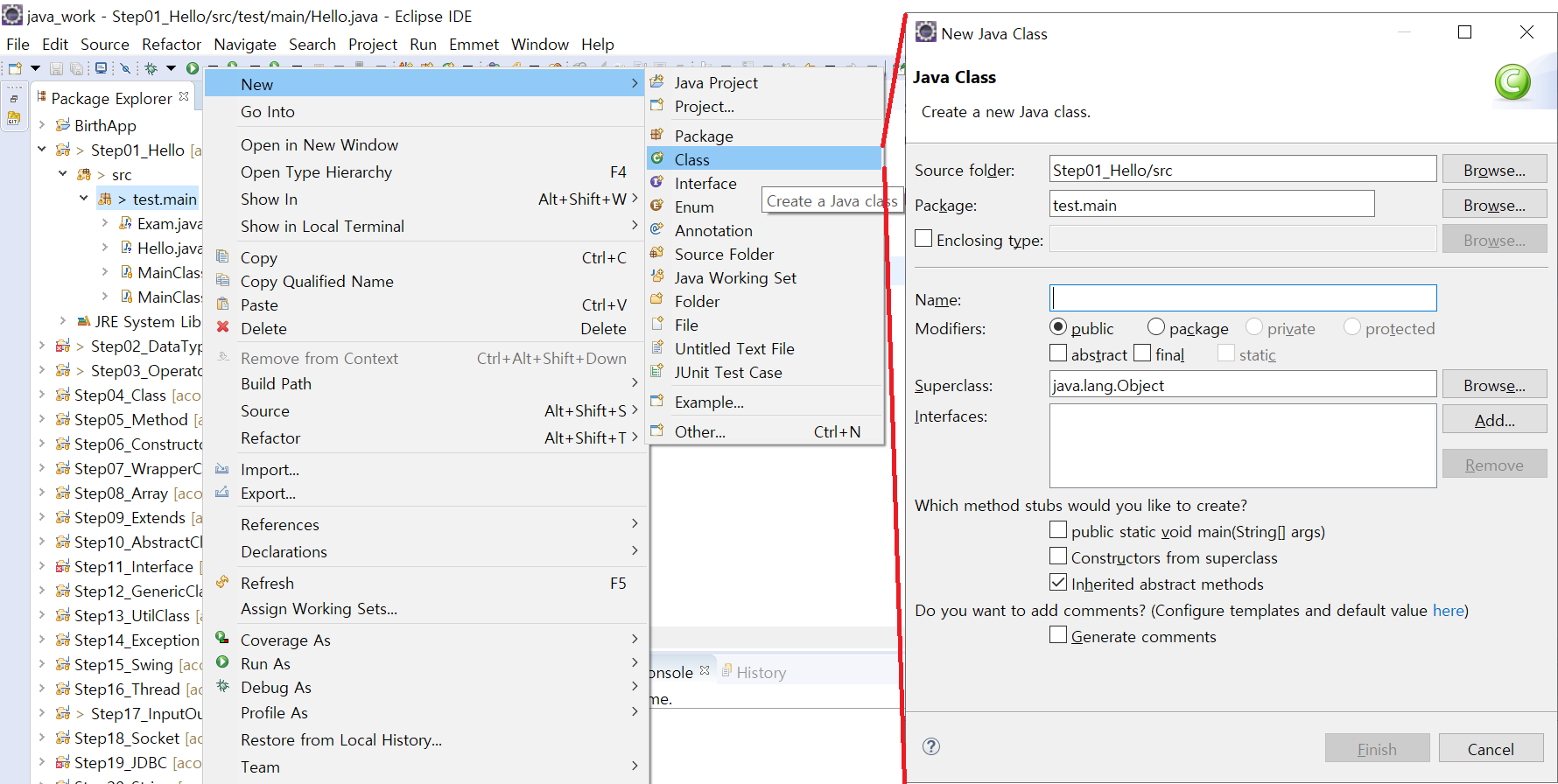Select Package from the New submenu
This screenshot has width=1558, height=784.
pos(764,136)
